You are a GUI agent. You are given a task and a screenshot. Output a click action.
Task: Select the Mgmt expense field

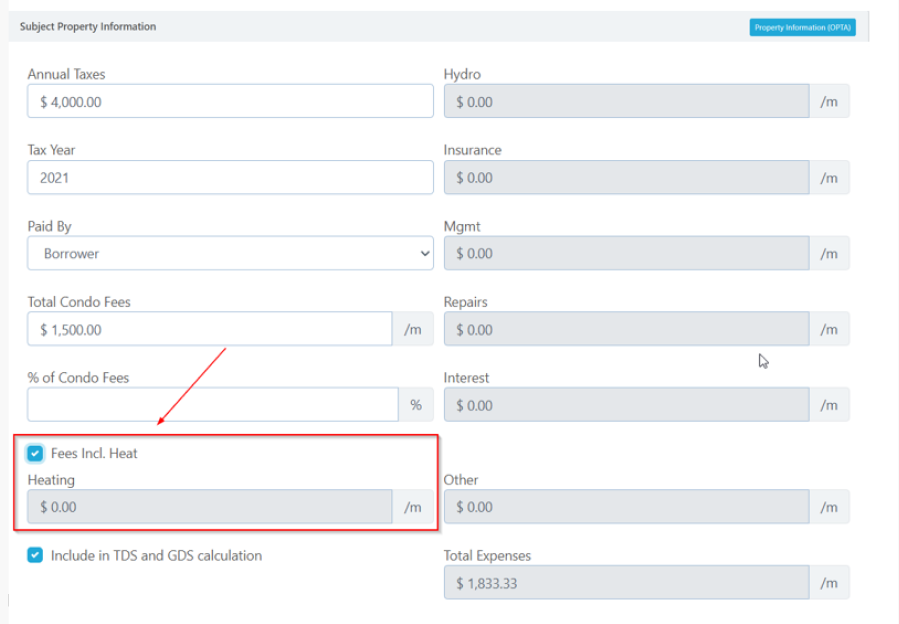(626, 254)
